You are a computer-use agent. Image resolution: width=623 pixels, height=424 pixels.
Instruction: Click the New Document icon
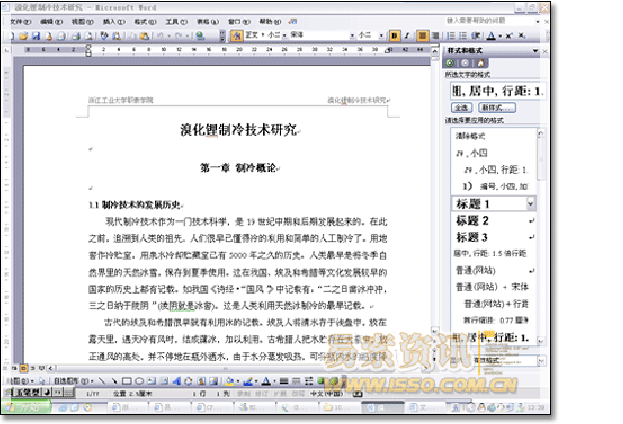[11, 36]
